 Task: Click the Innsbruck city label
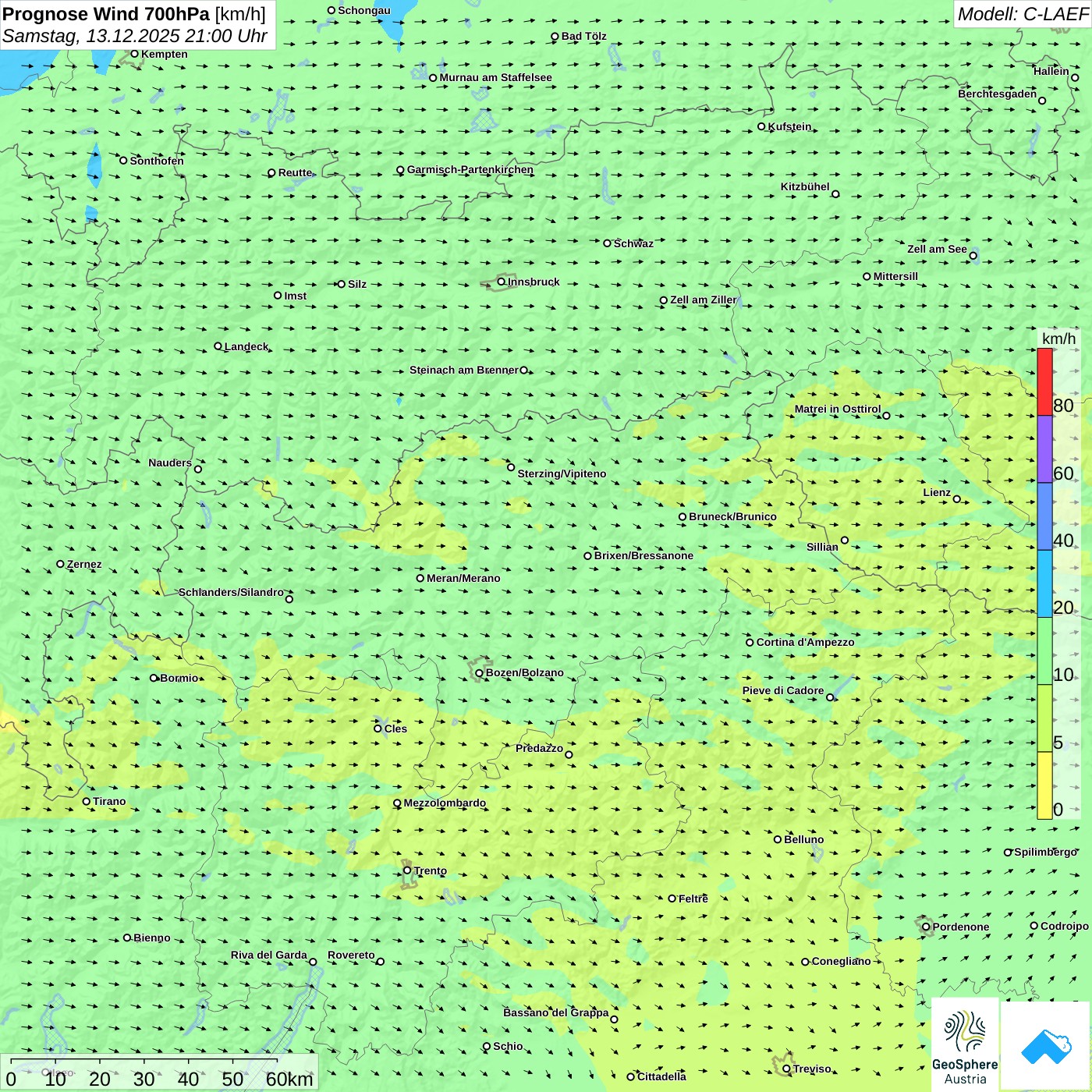(534, 282)
